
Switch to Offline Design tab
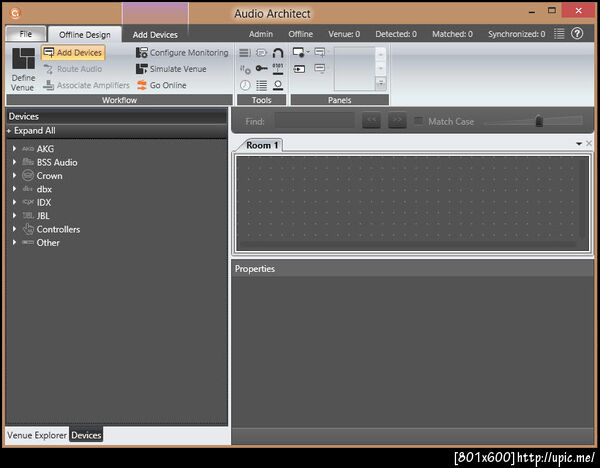pyautogui.click(x=85, y=34)
